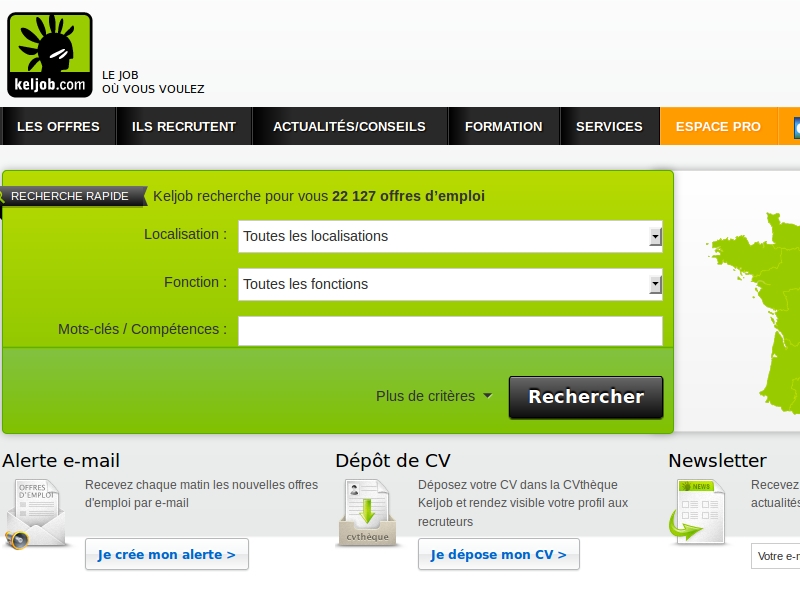Click the e-mail alert envelope icon
The height and width of the screenshot is (600, 800).
pyautogui.click(x=37, y=514)
